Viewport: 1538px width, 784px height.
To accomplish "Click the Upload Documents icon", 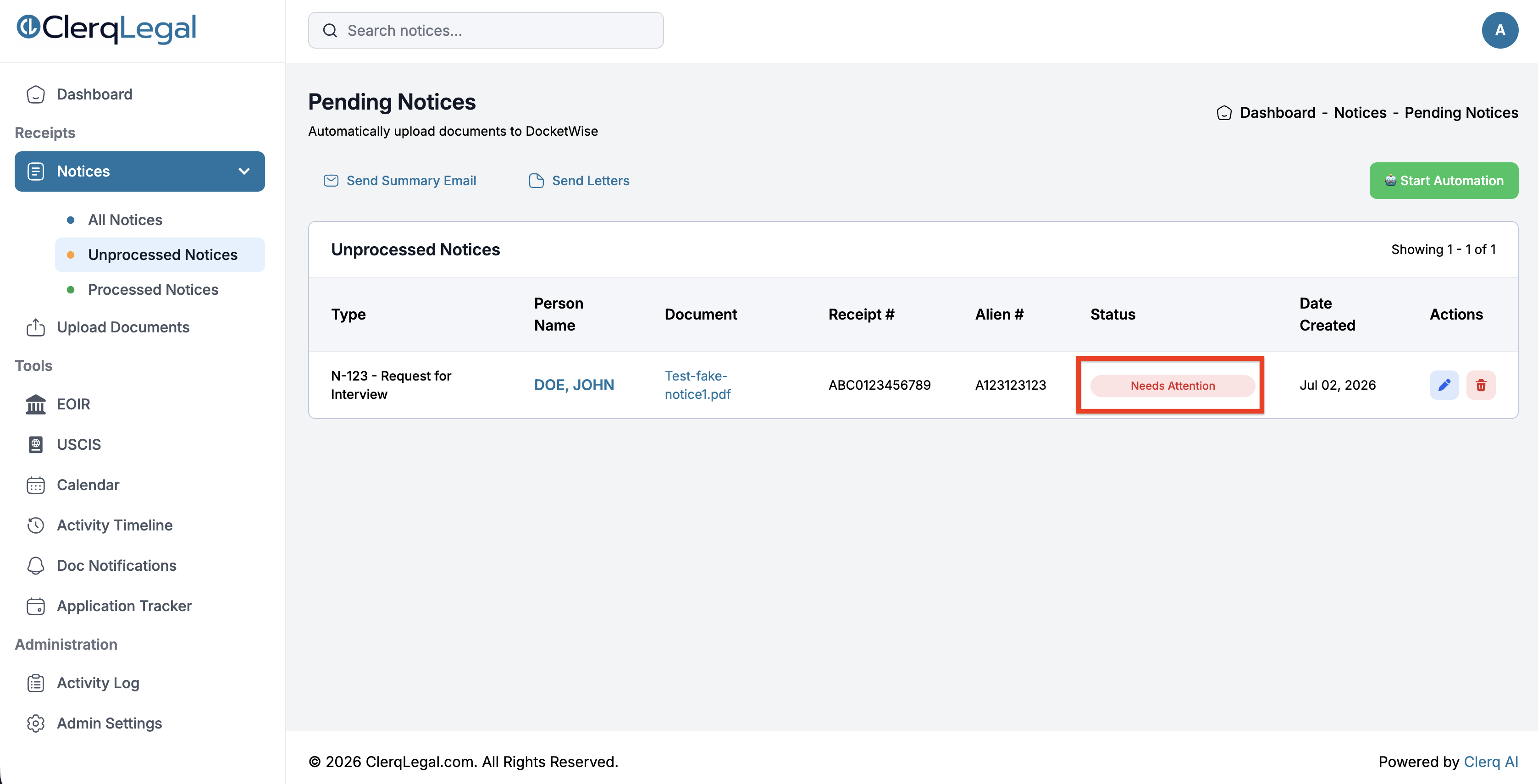I will click(x=36, y=327).
